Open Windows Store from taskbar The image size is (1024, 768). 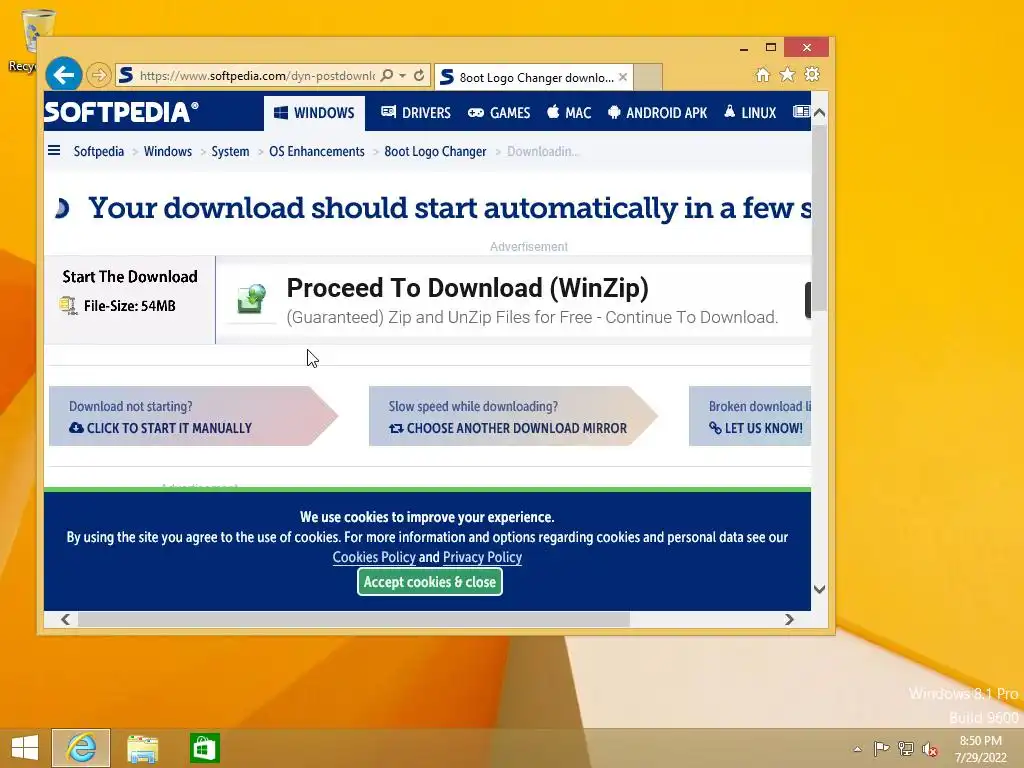point(204,748)
